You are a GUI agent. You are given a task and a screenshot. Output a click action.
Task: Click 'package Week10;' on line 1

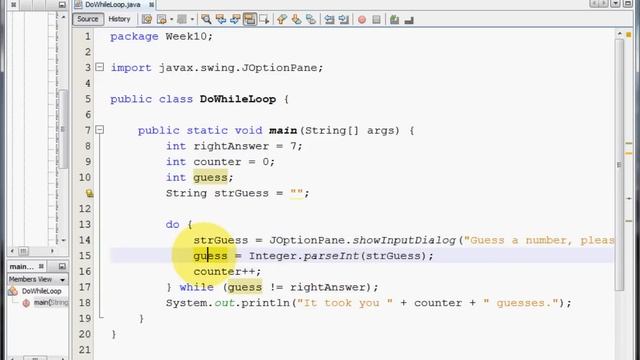coord(161,36)
